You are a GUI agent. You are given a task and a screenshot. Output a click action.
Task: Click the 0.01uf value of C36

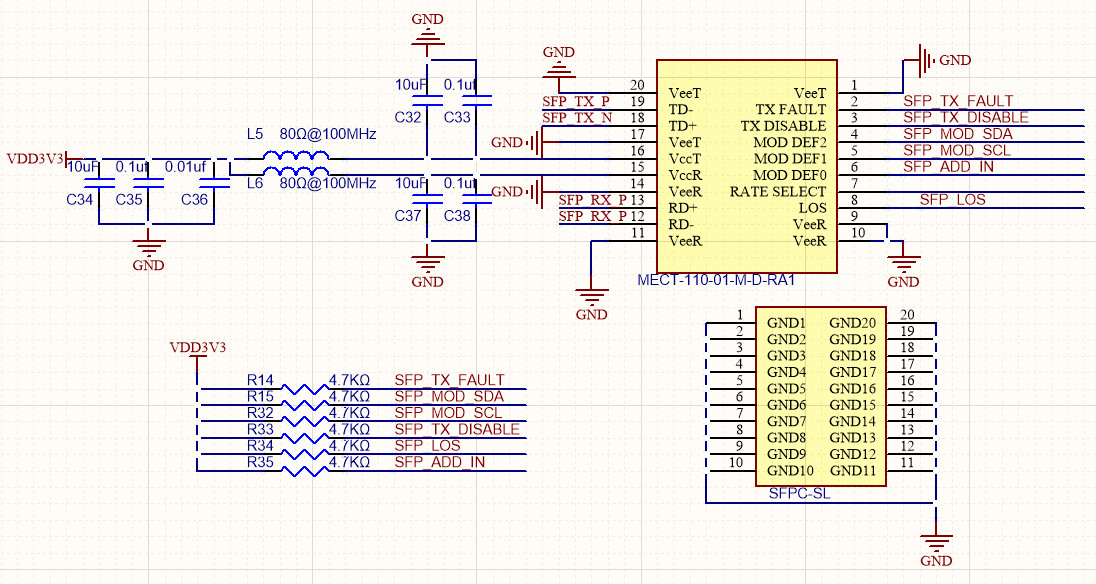click(x=185, y=167)
